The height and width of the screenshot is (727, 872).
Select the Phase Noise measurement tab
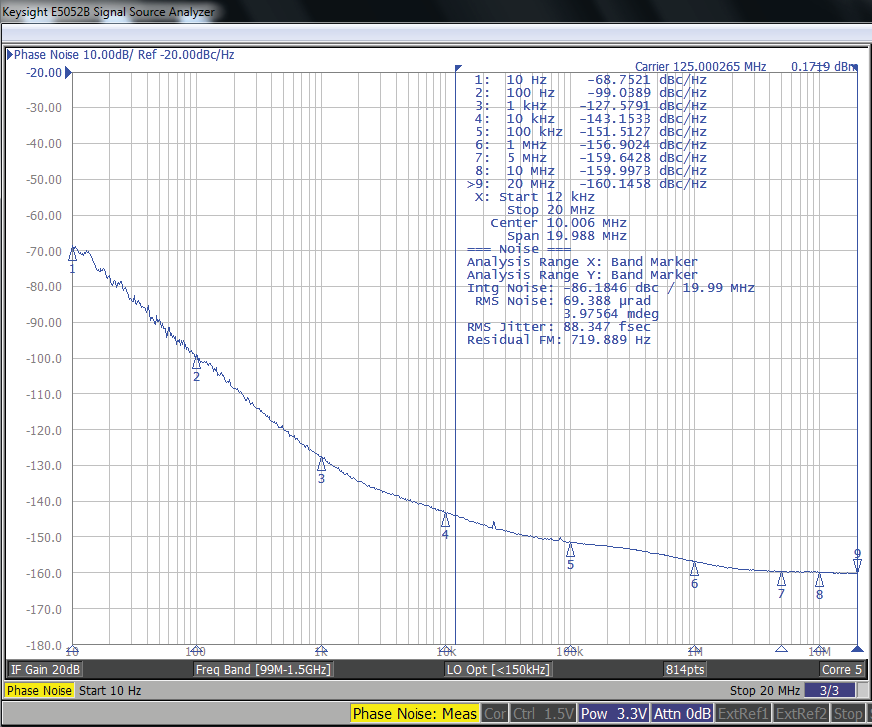(x=39, y=690)
